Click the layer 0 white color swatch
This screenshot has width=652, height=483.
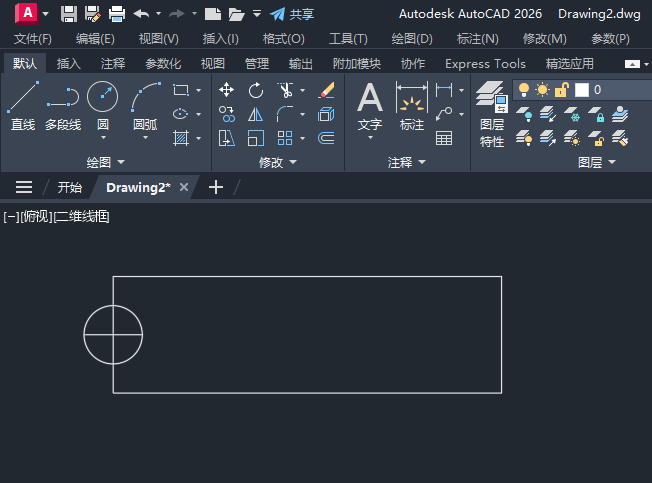click(582, 90)
